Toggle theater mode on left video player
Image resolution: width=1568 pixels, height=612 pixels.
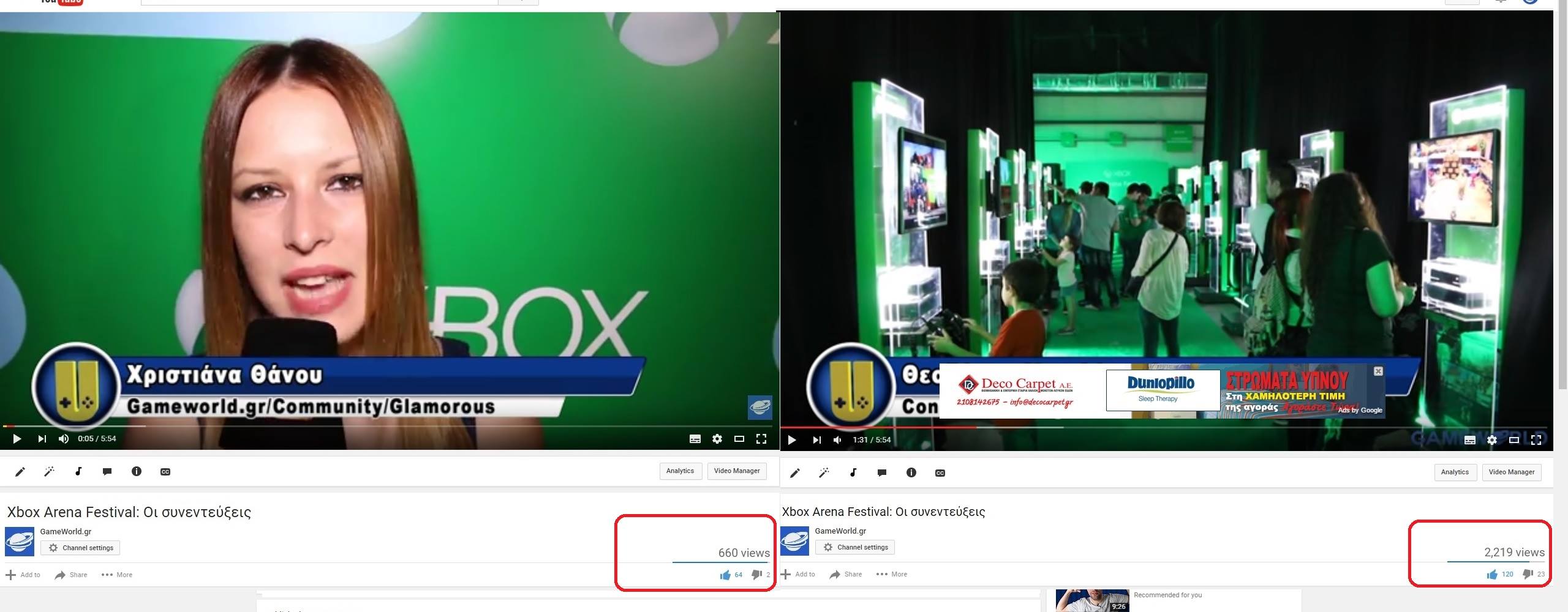tap(739, 439)
